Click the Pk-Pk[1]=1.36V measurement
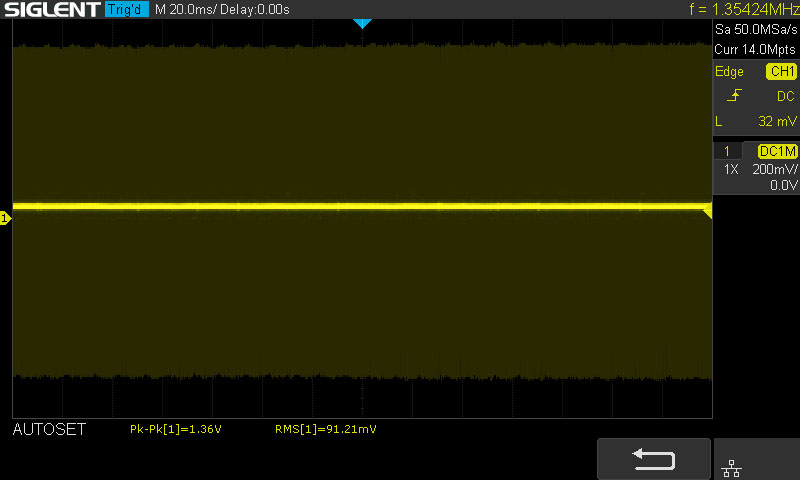800x480 pixels. point(176,429)
